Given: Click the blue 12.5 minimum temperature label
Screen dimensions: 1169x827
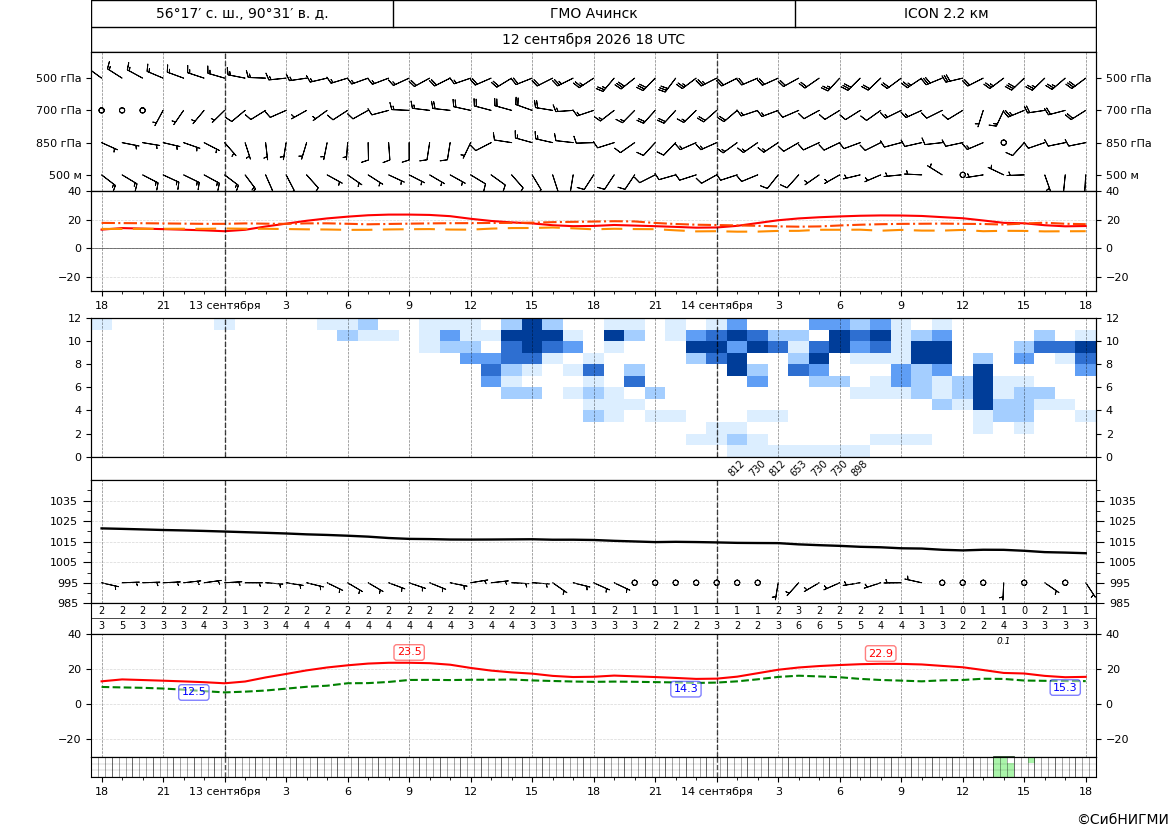Looking at the screenshot, I should pyautogui.click(x=194, y=691).
